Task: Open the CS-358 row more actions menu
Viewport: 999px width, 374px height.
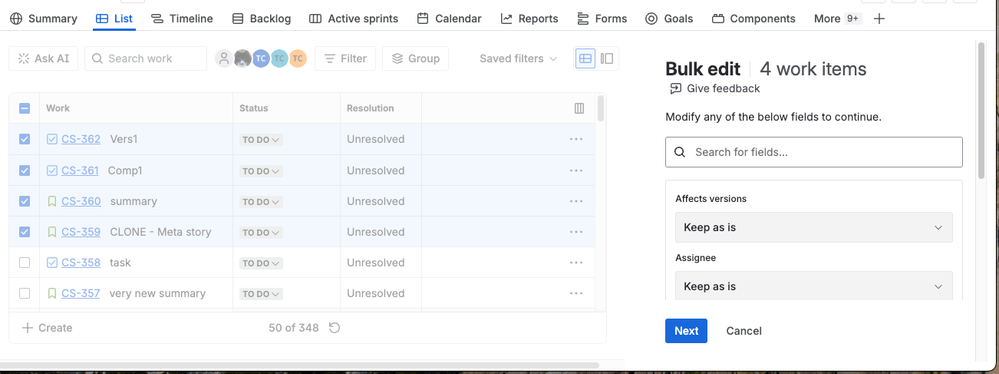Action: [x=576, y=263]
